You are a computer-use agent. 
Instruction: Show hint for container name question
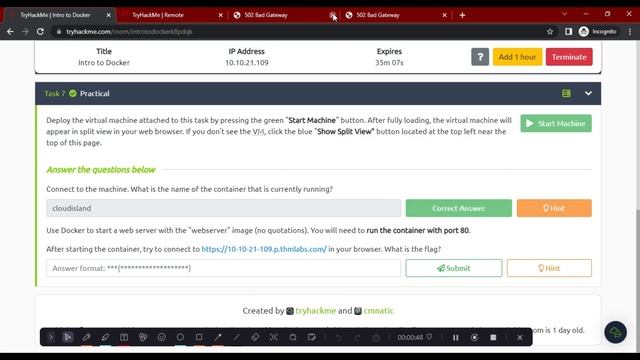(554, 208)
